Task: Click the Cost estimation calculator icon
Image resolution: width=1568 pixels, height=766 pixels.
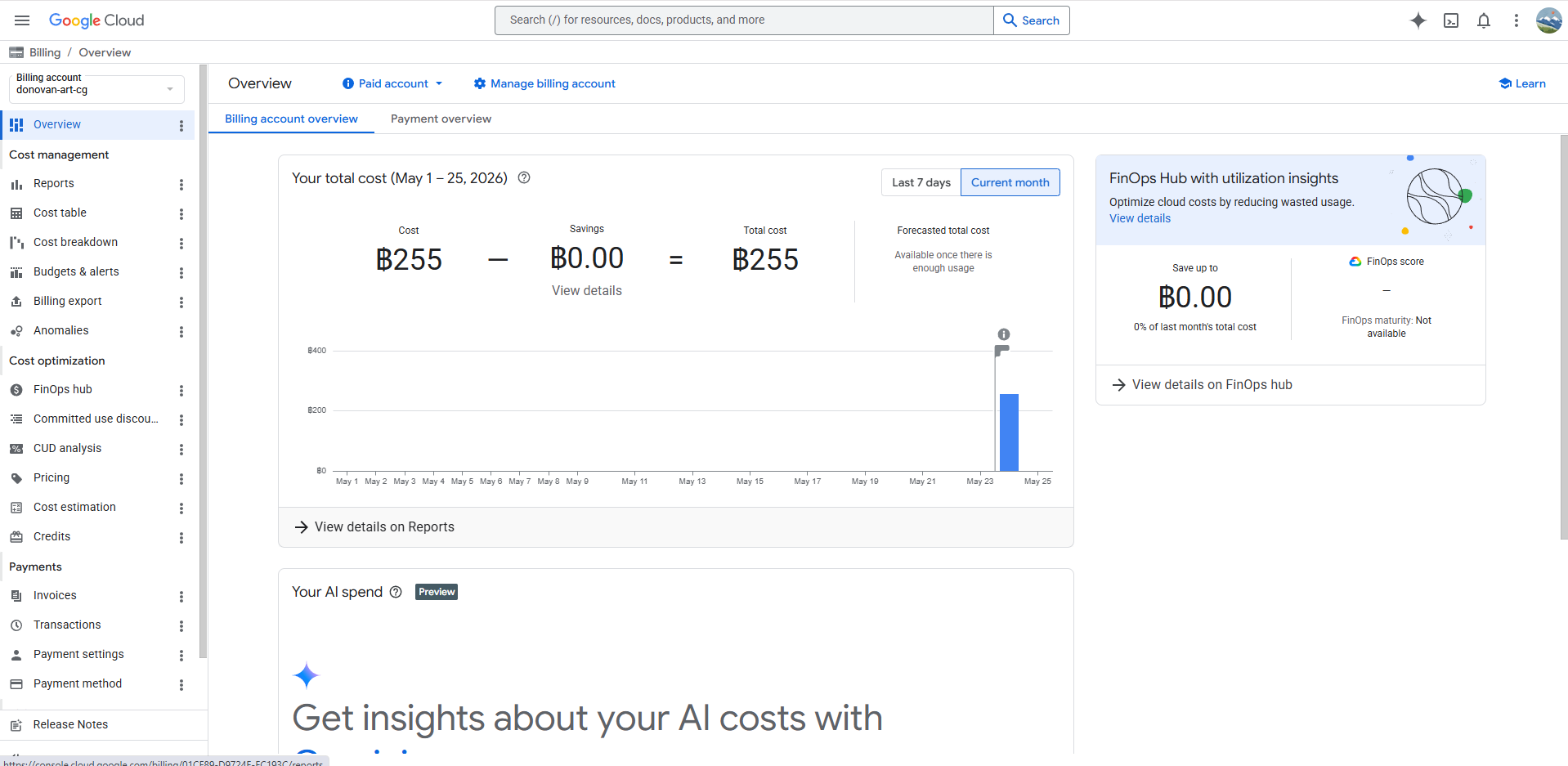Action: point(16,508)
